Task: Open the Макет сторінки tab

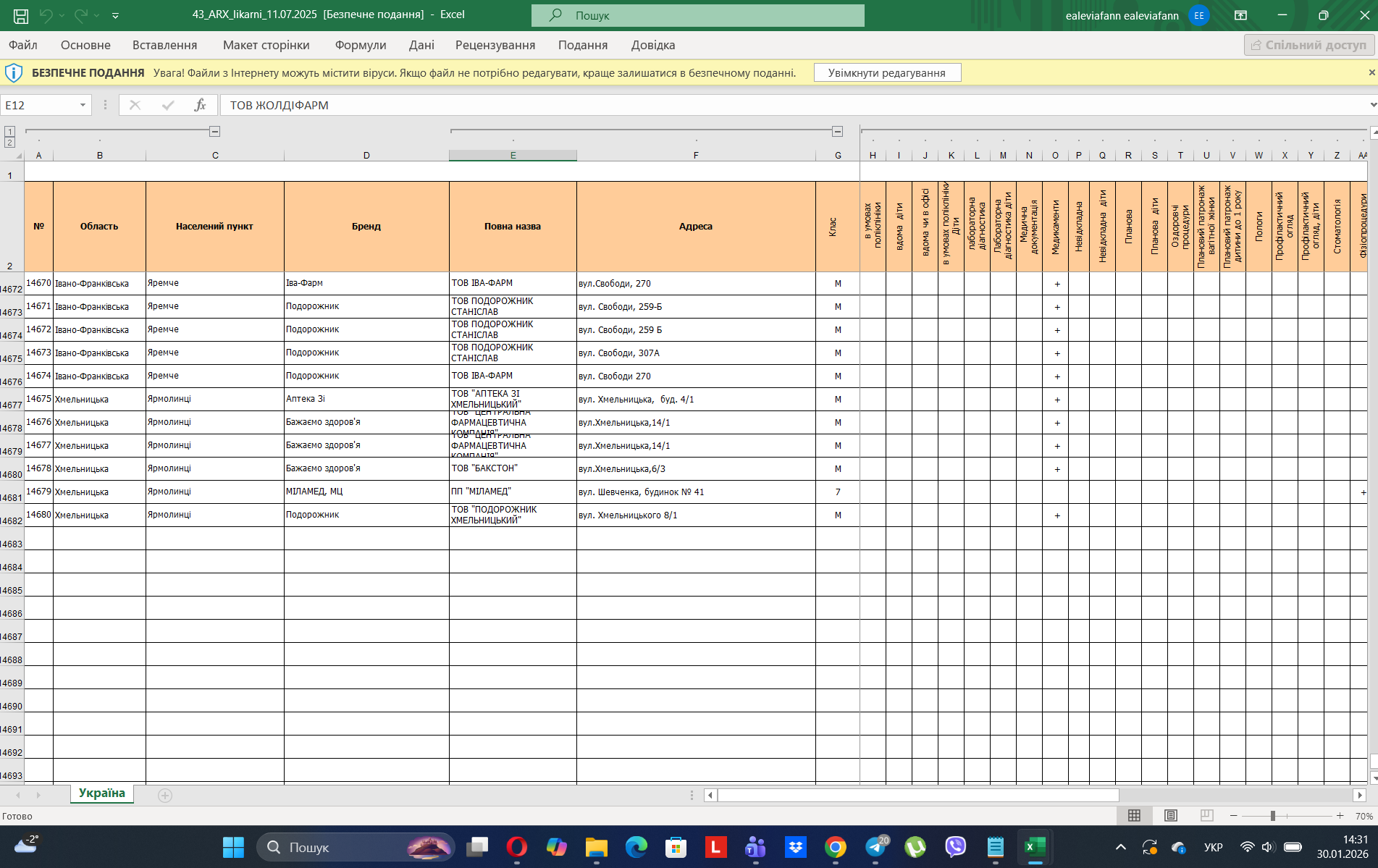Action: (x=266, y=45)
